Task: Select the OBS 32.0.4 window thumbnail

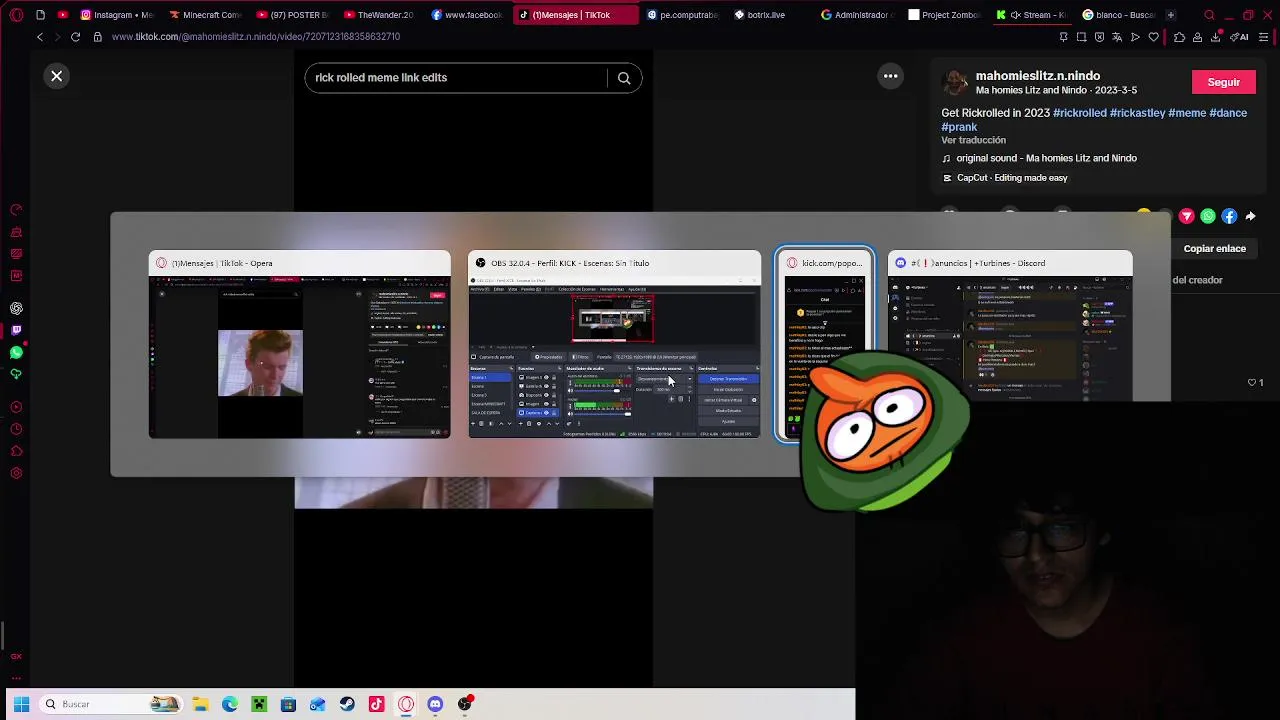Action: [x=614, y=345]
